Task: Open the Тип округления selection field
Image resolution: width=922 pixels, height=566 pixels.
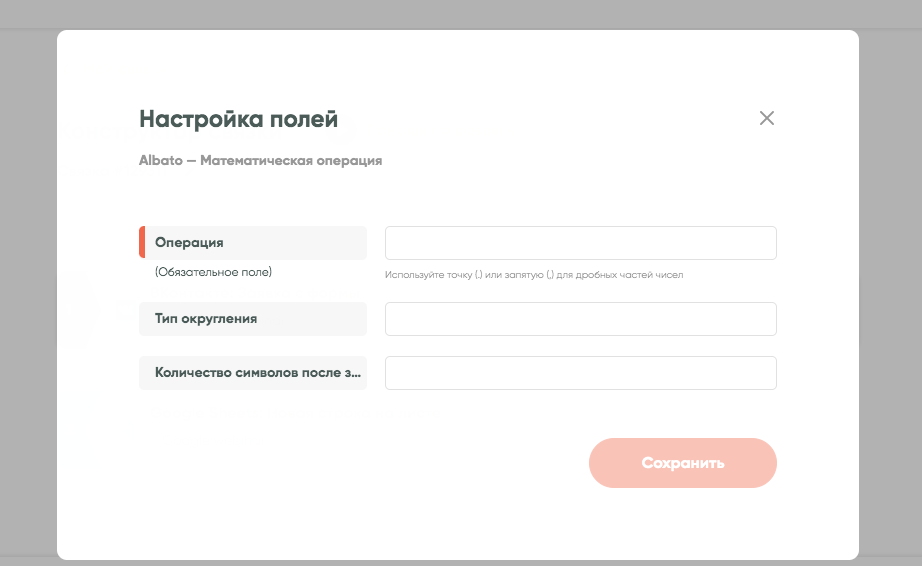Action: pyautogui.click(x=580, y=319)
